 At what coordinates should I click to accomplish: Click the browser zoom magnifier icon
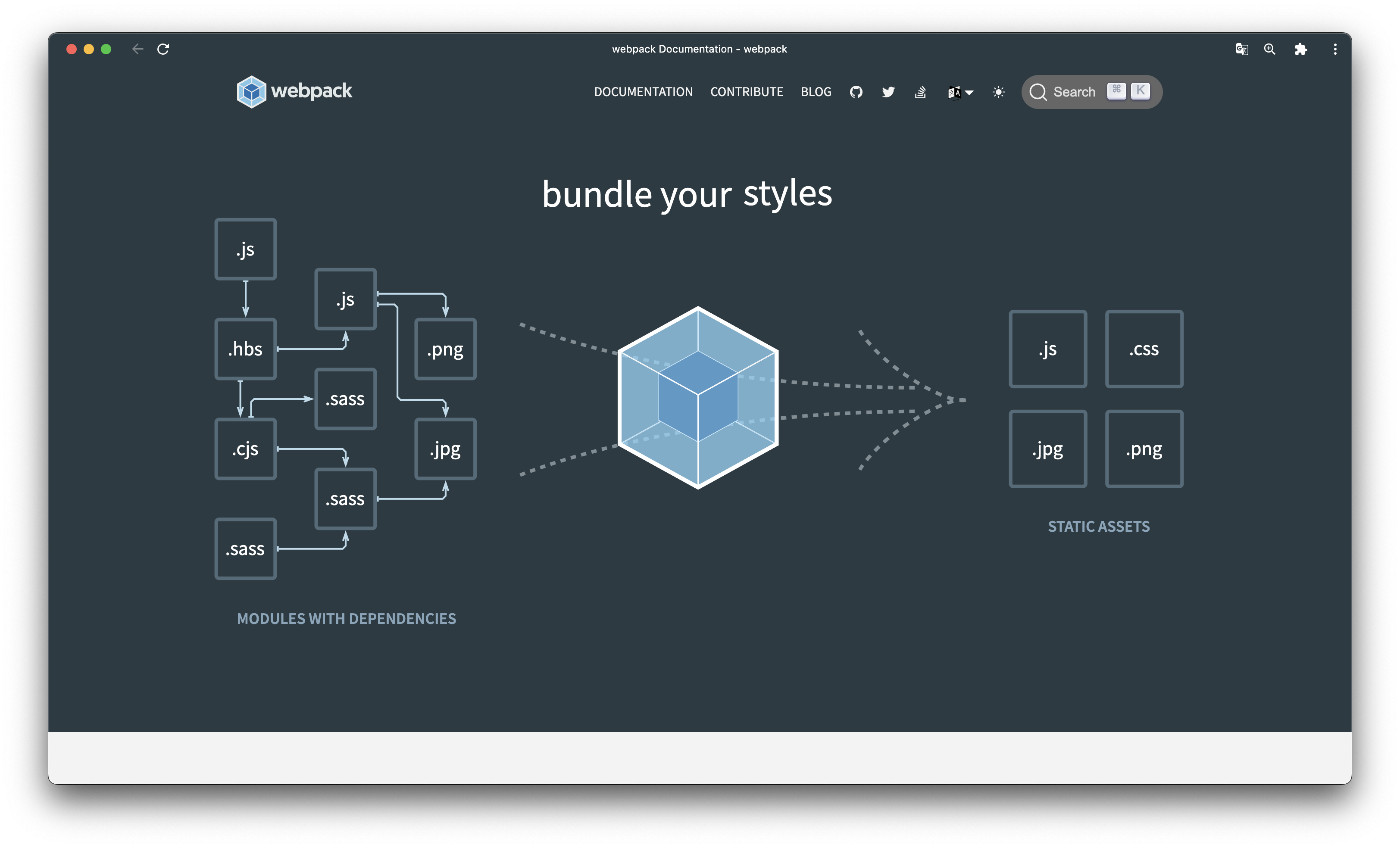pos(1269,50)
